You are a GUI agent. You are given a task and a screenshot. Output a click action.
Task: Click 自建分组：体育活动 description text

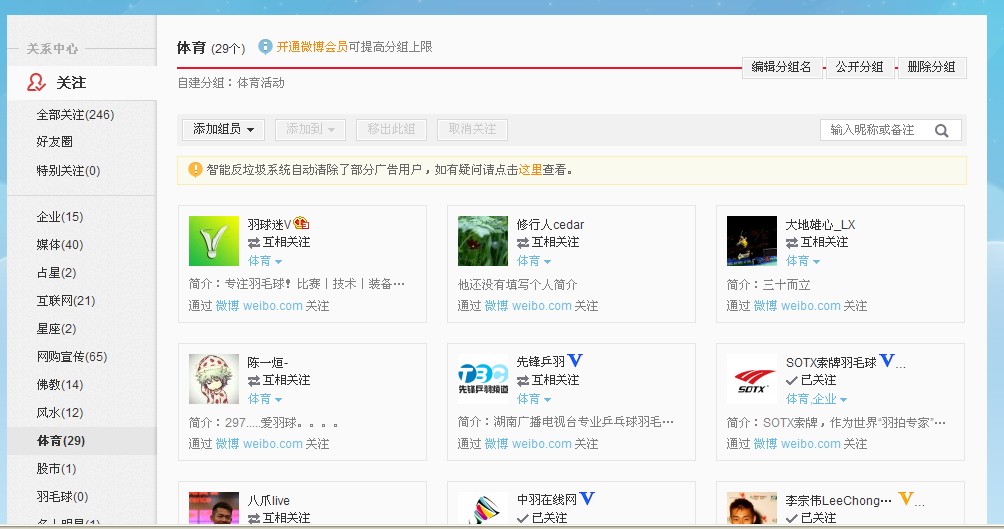coord(231,83)
